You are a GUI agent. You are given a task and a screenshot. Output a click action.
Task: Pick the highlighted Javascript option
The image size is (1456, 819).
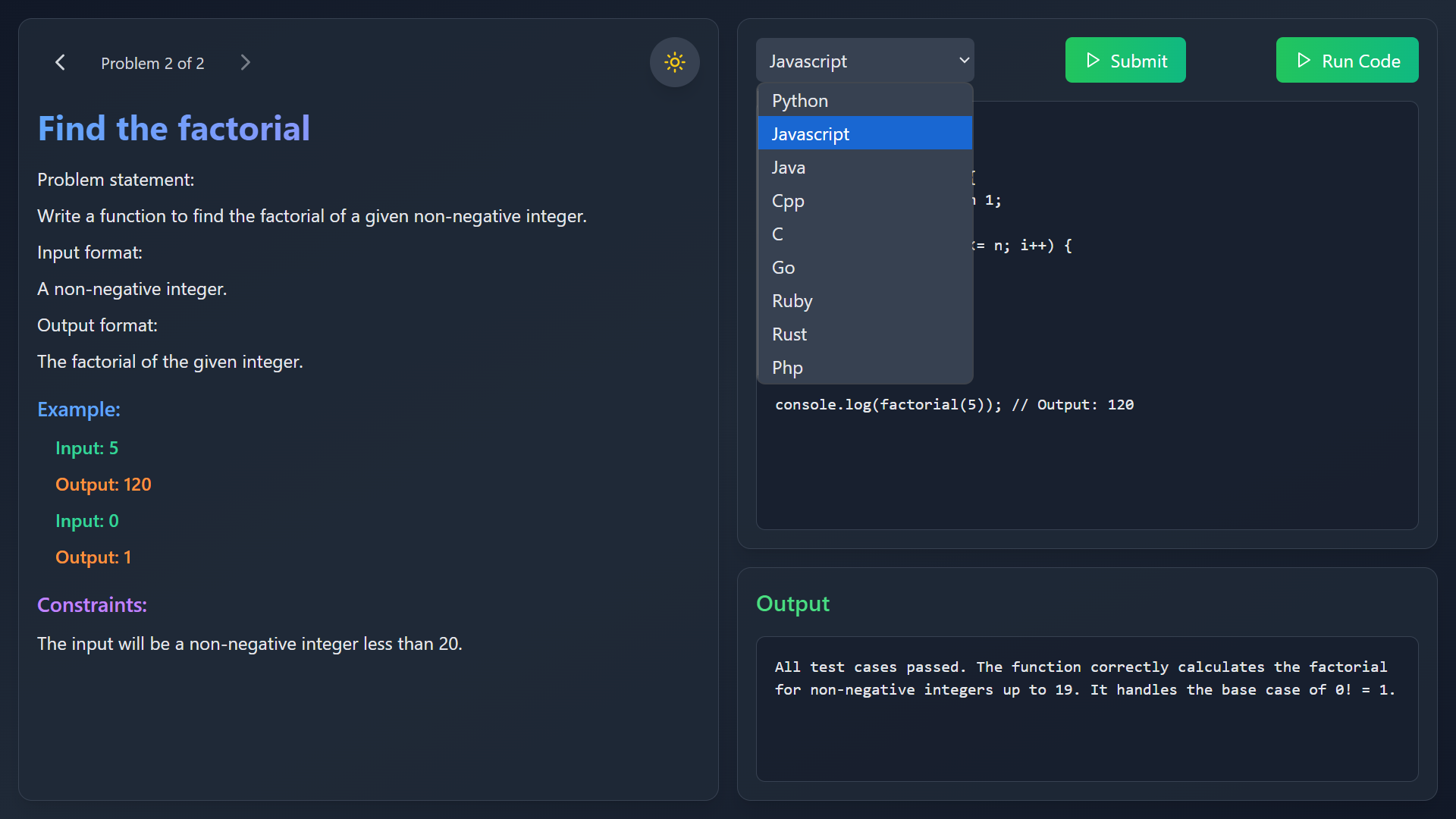point(811,134)
